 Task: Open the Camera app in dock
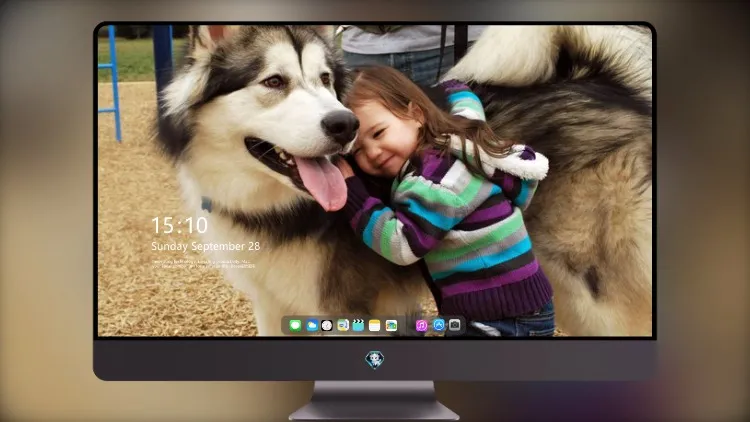pyautogui.click(x=455, y=325)
